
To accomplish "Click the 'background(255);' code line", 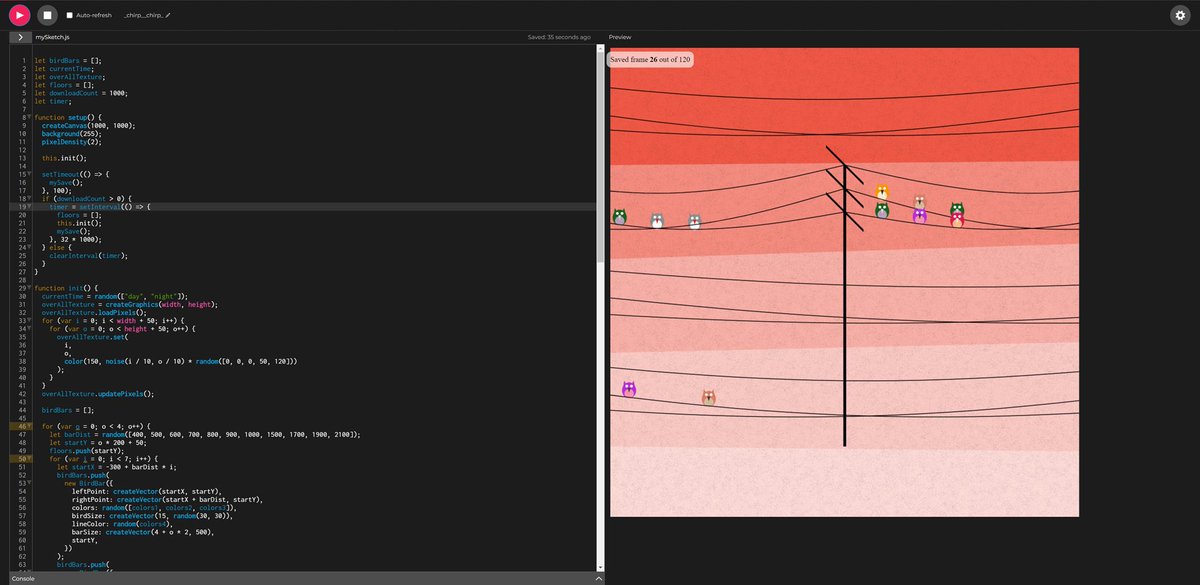I will click(71, 134).
